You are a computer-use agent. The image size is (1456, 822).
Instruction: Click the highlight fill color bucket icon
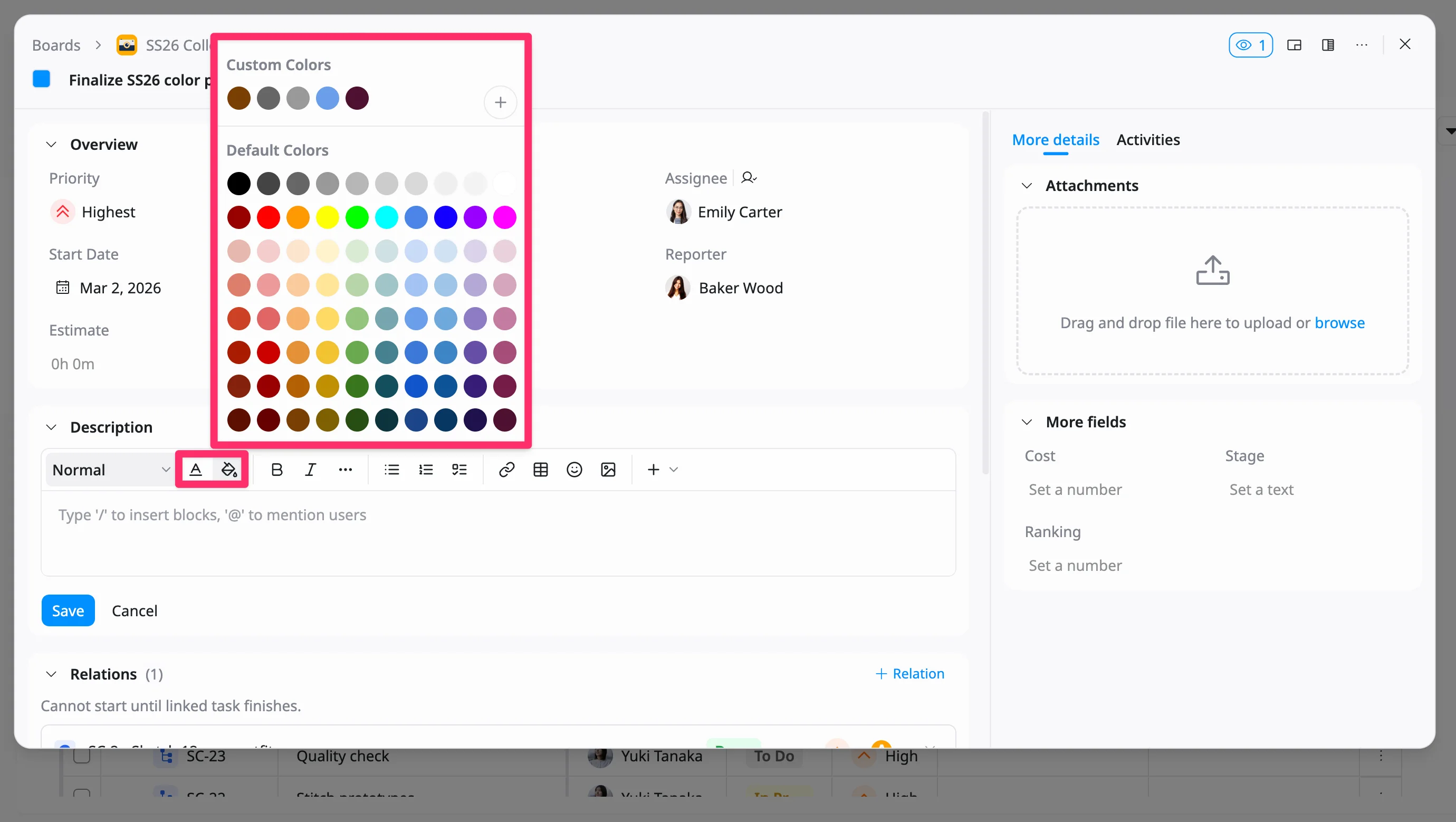coord(229,469)
